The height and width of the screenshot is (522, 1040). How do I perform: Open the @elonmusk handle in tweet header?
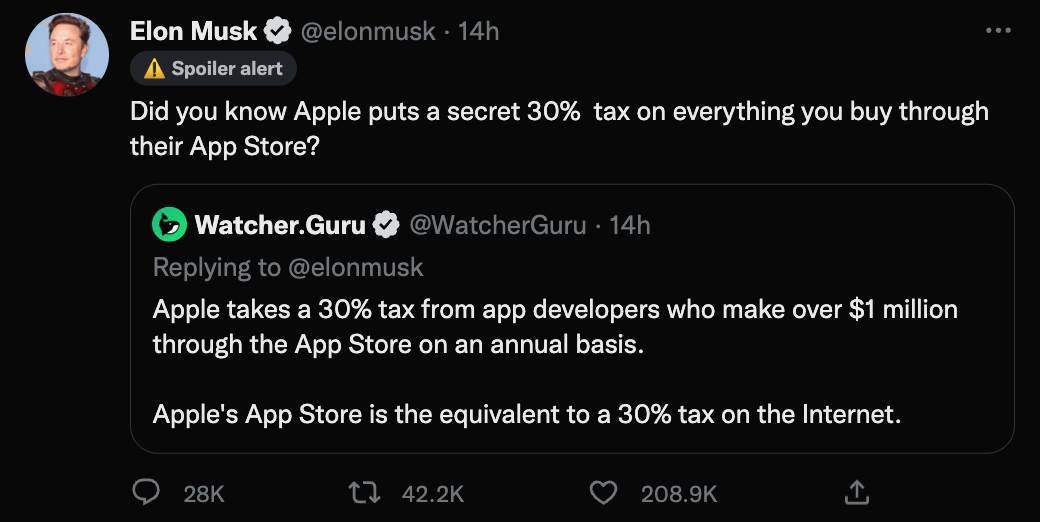pos(367,32)
